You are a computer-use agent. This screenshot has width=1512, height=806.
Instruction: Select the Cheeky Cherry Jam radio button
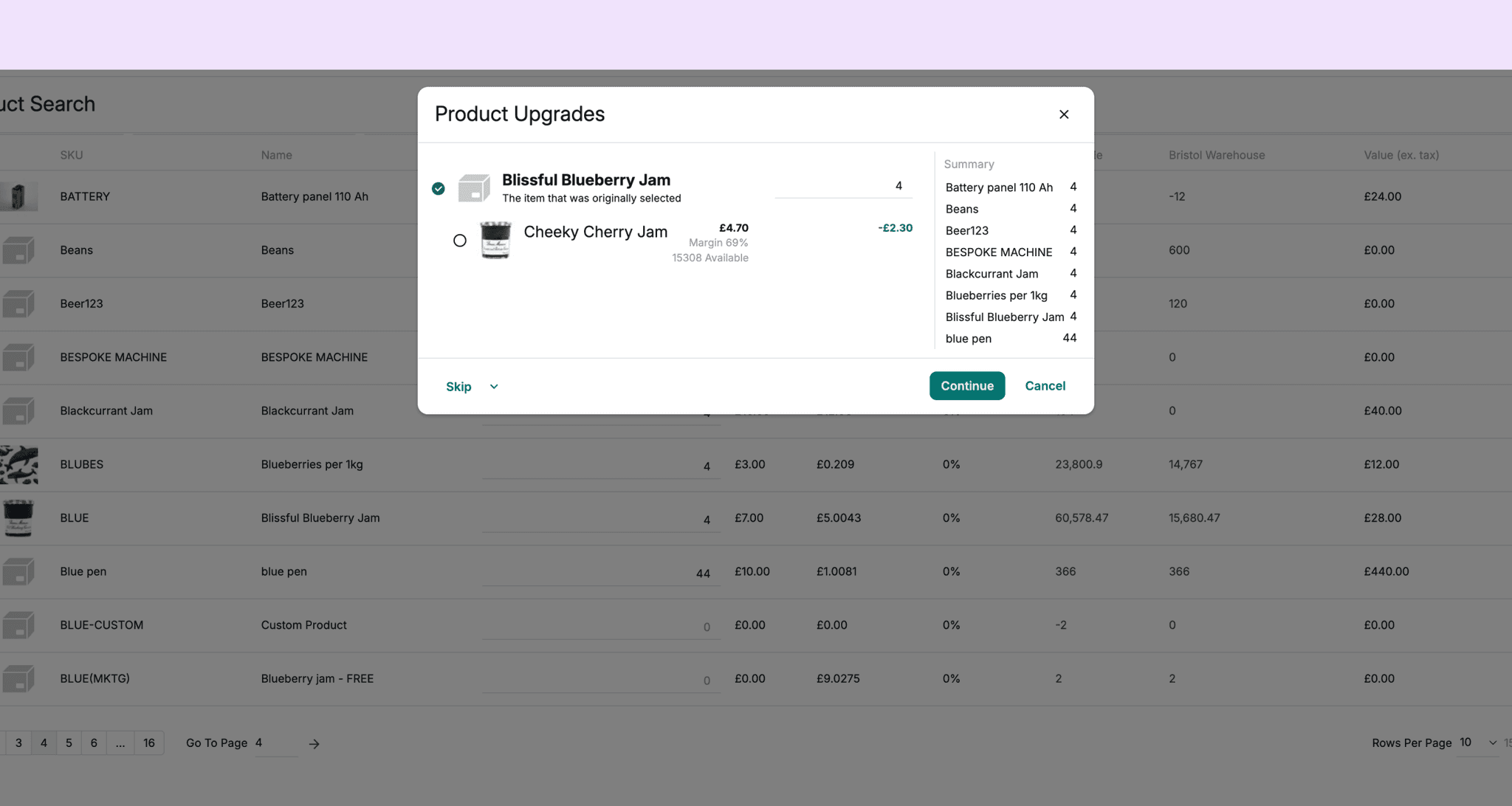click(459, 241)
